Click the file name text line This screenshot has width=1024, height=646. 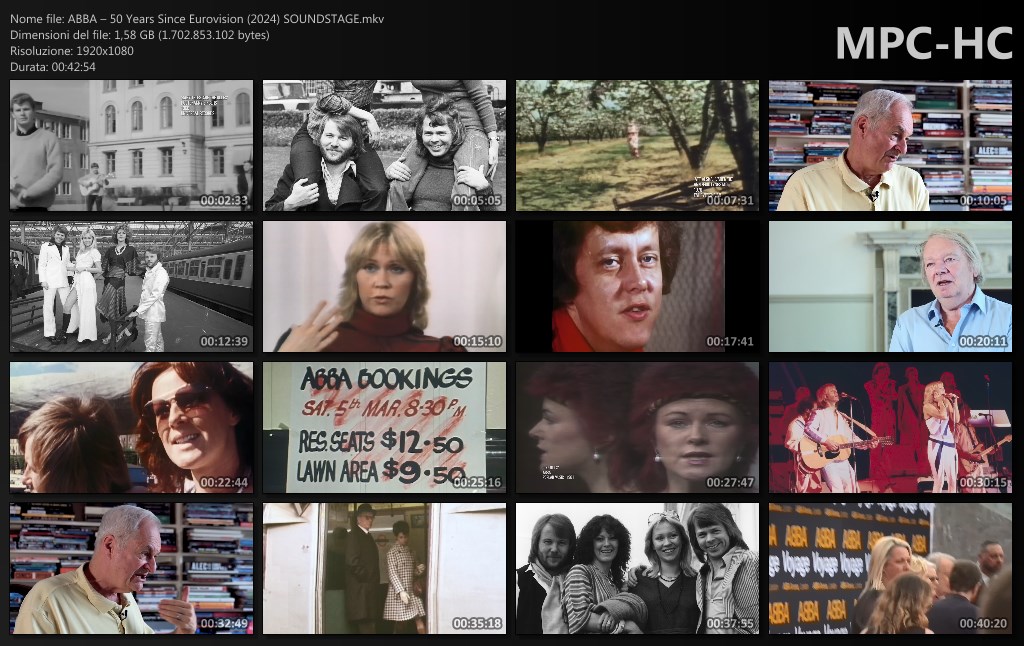197,19
